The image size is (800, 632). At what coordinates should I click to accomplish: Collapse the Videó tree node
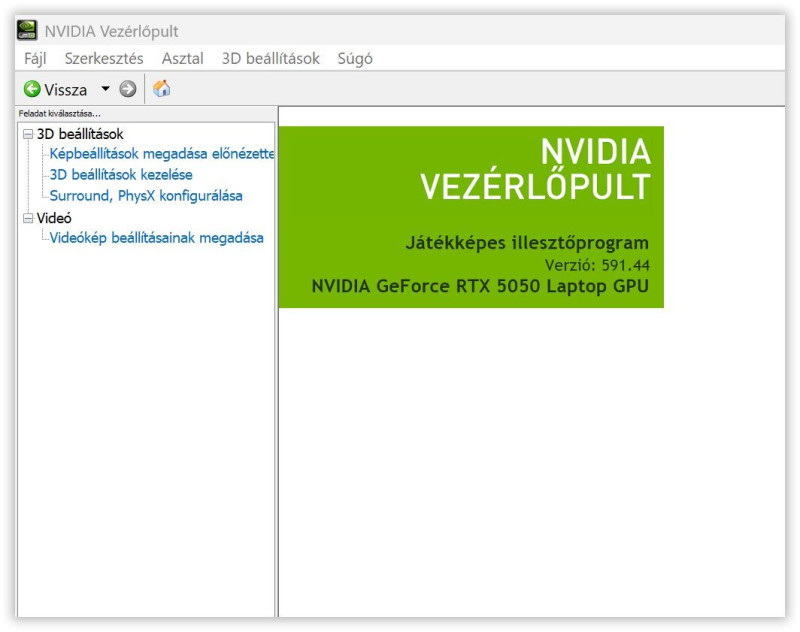pyautogui.click(x=28, y=218)
